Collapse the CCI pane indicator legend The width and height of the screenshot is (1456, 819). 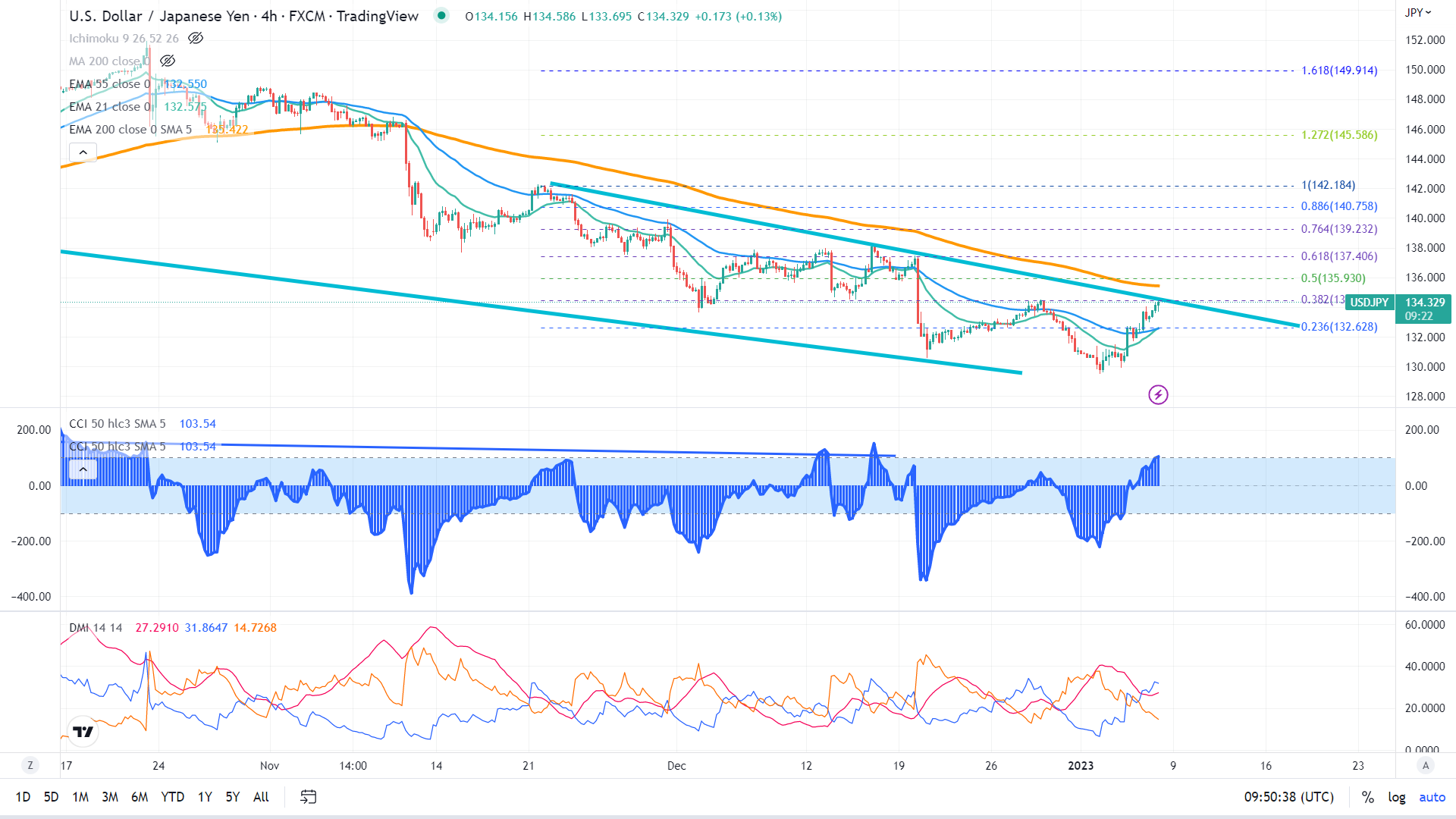point(83,469)
